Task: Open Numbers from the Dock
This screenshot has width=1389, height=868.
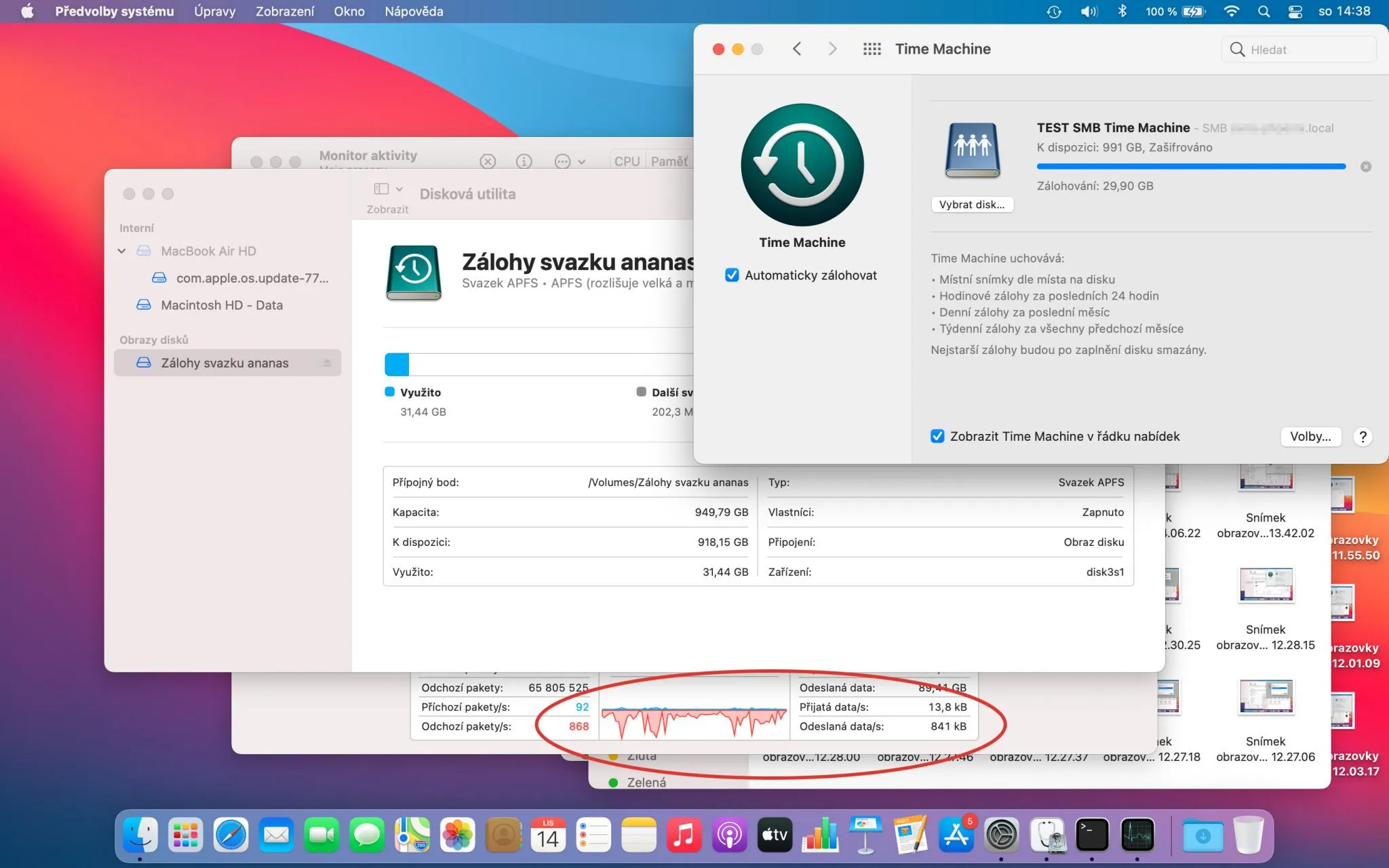Action: [x=820, y=835]
